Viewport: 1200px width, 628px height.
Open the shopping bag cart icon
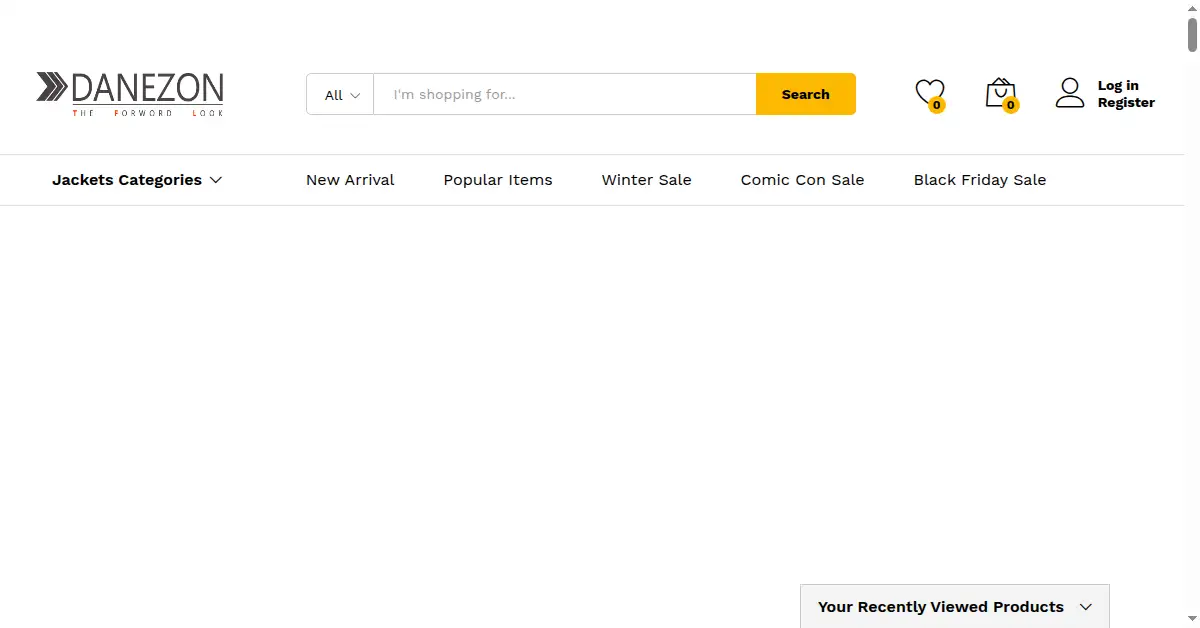1000,93
